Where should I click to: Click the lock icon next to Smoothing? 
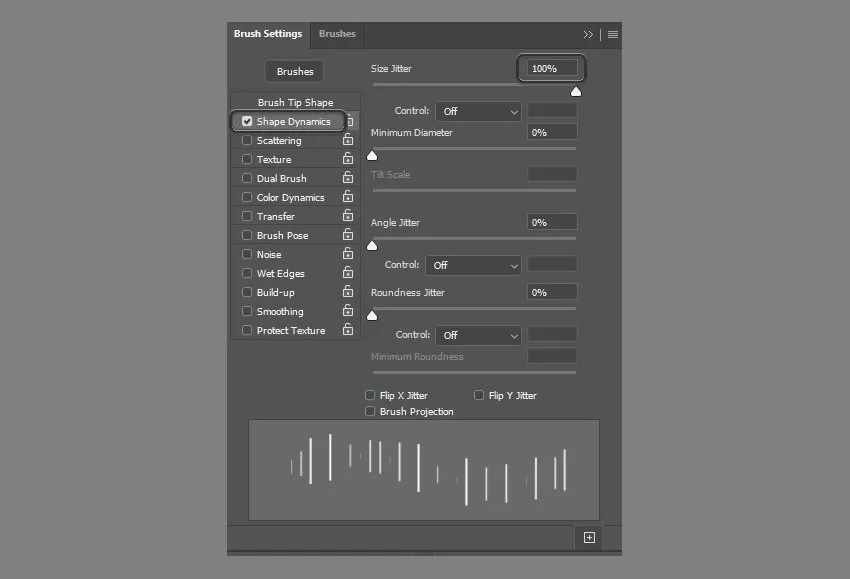click(348, 312)
